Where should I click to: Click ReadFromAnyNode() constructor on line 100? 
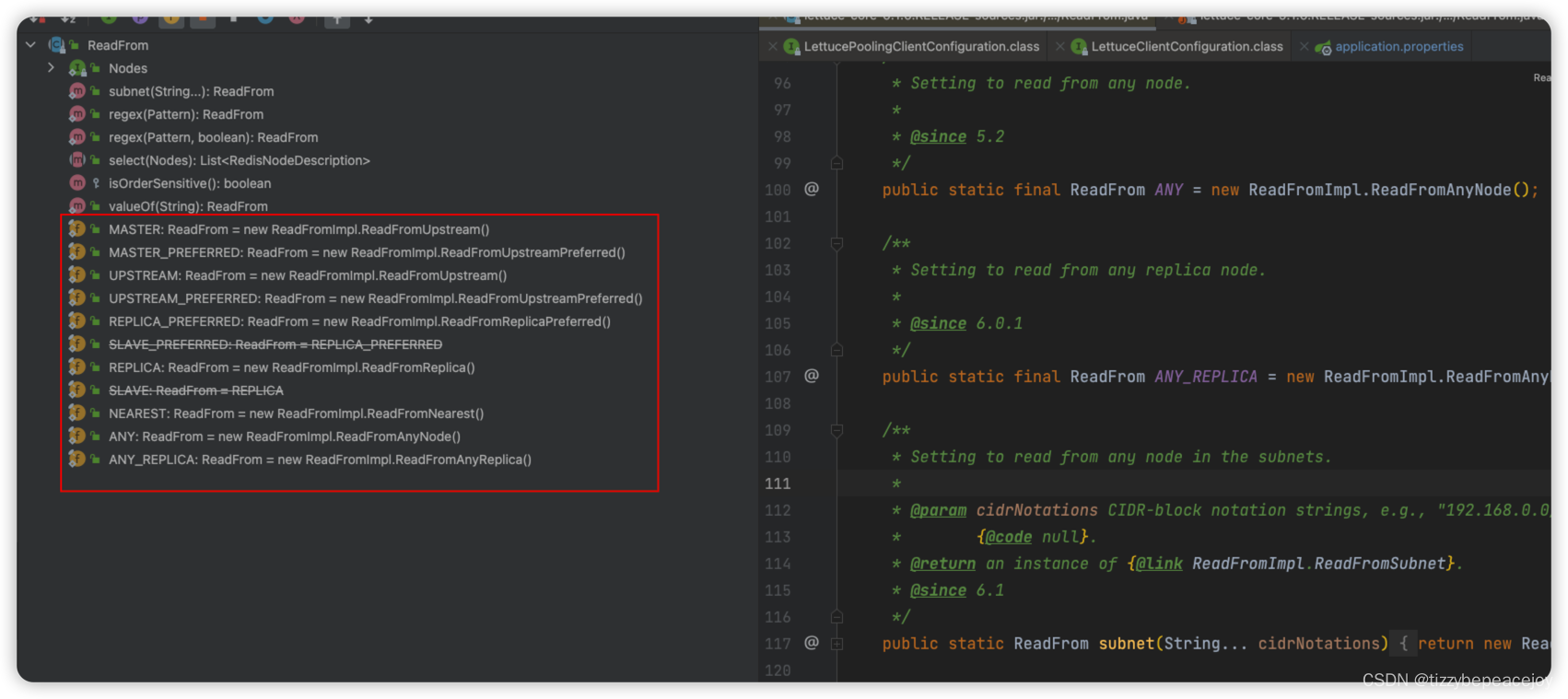pos(1449,190)
